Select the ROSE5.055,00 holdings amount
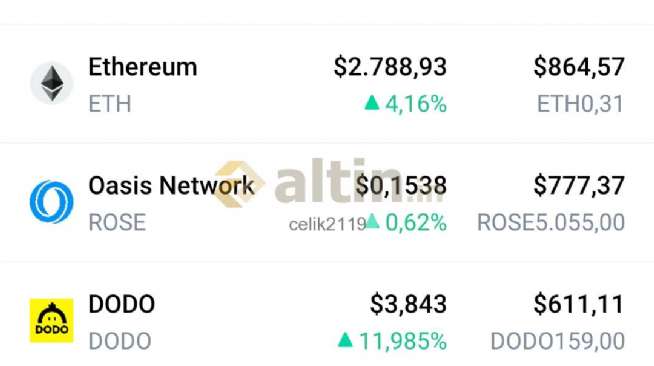The height and width of the screenshot is (366, 654). click(551, 223)
